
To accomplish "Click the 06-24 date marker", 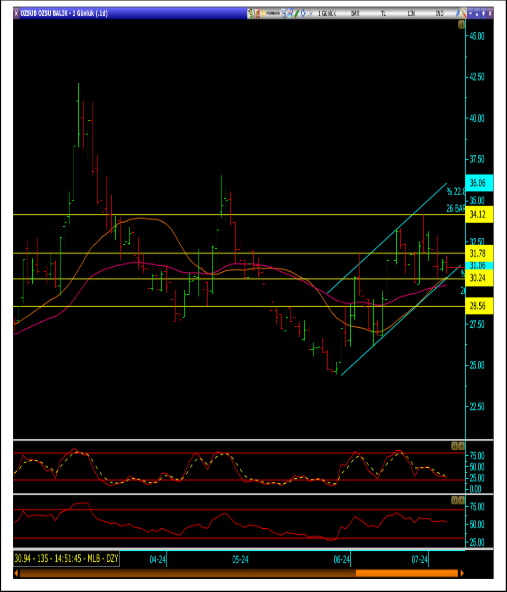I will [342, 560].
